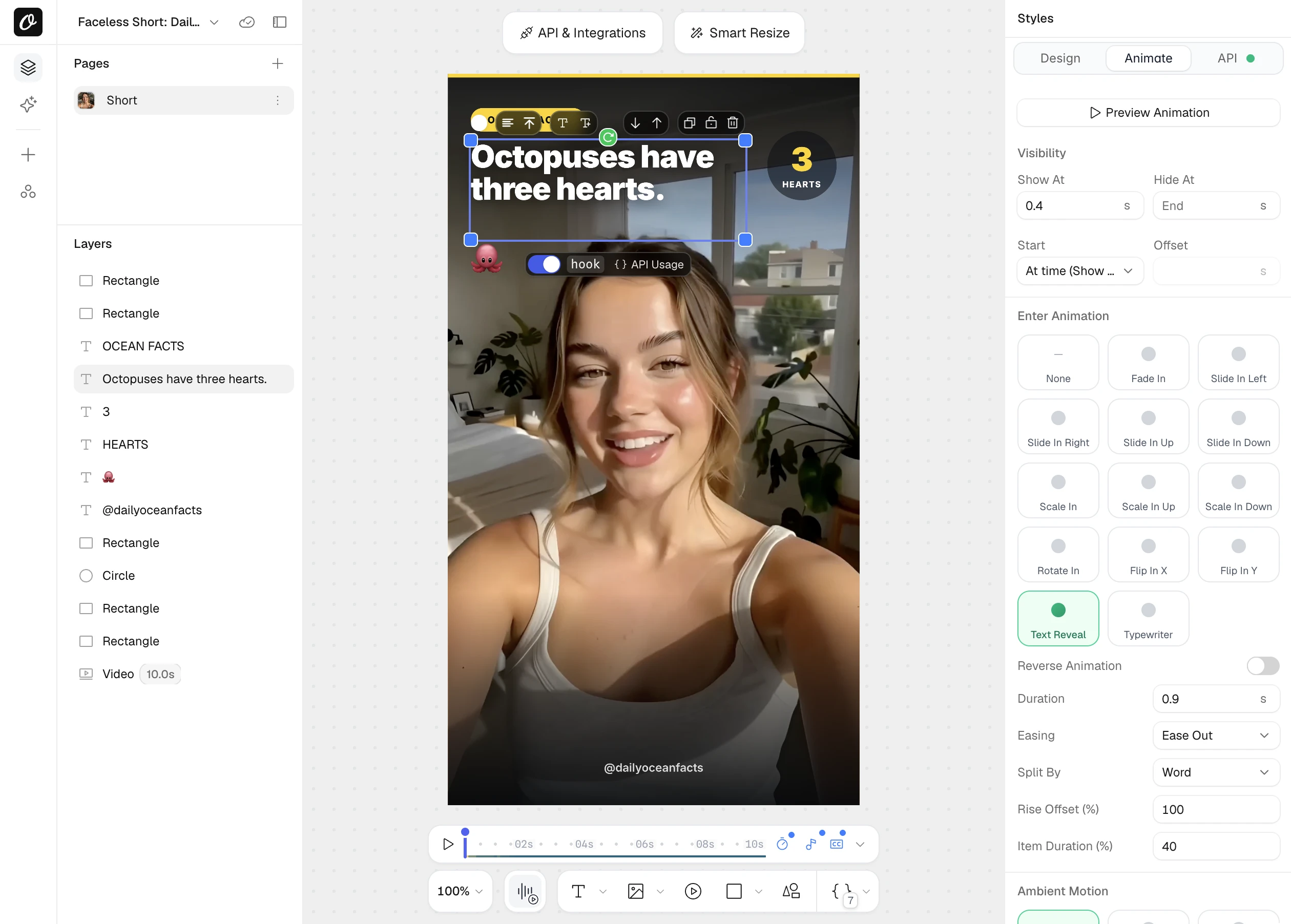Switch to the Design tab
Screen dimensions: 1291x924
pyautogui.click(x=1060, y=58)
